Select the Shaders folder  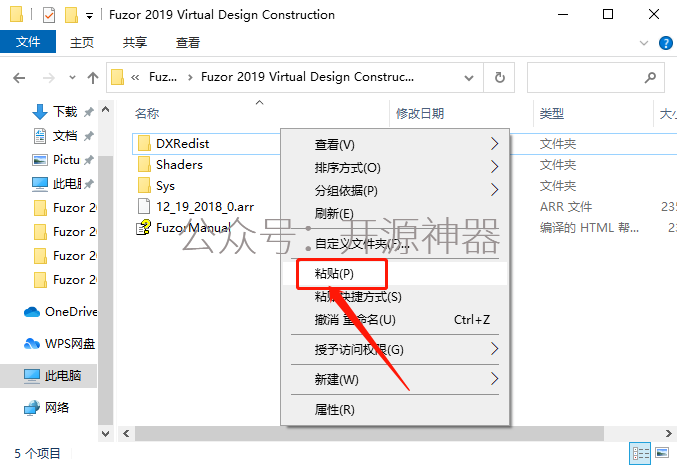point(179,165)
